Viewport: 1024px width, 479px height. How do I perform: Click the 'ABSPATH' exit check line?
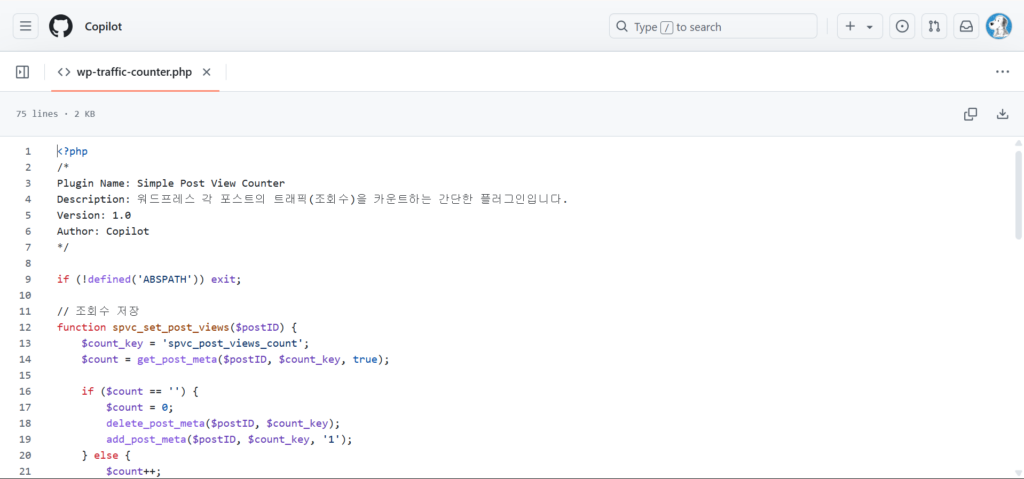pos(149,279)
